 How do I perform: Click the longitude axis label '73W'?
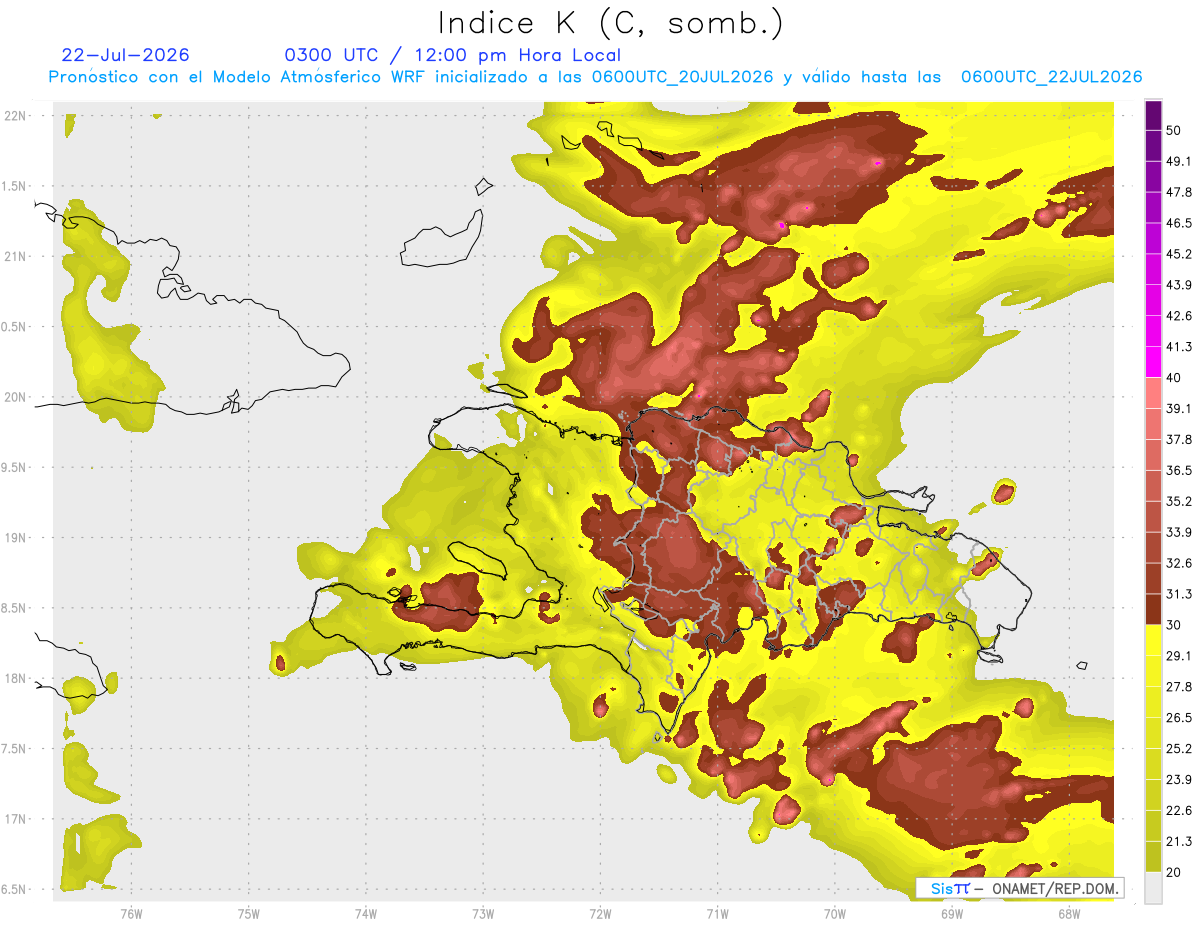coord(483,913)
